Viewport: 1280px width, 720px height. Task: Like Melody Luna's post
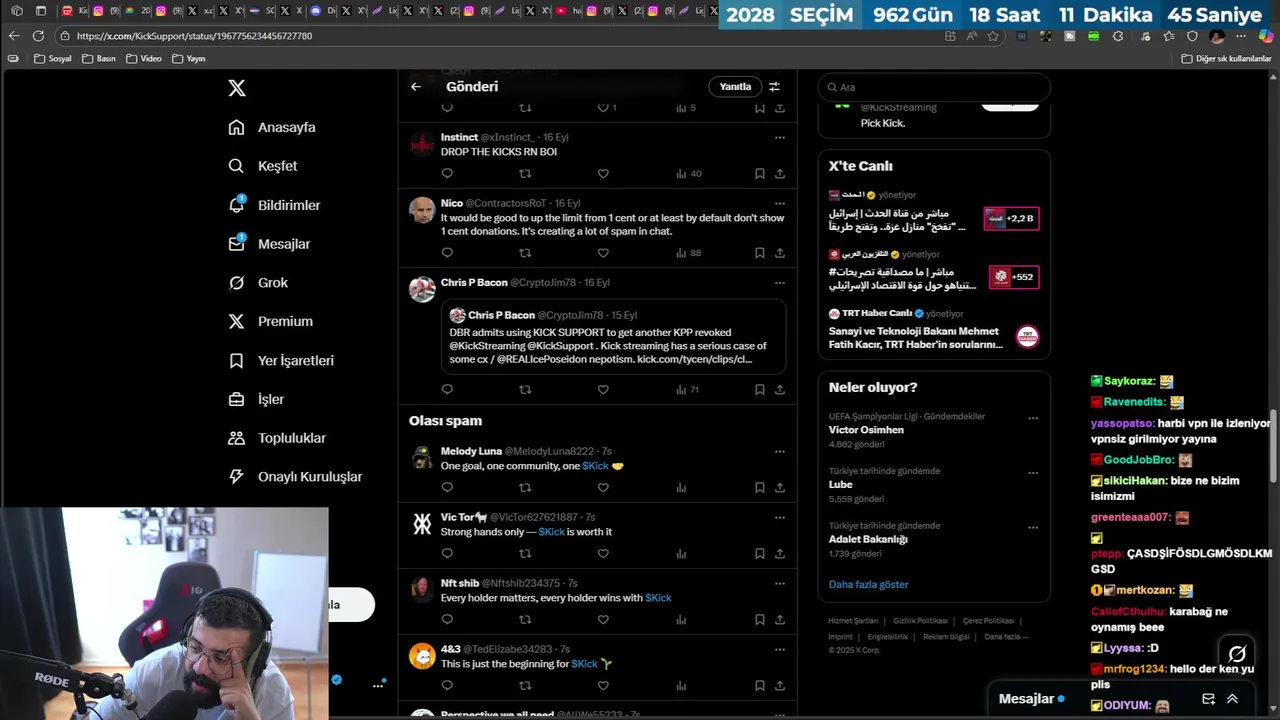pyautogui.click(x=603, y=488)
